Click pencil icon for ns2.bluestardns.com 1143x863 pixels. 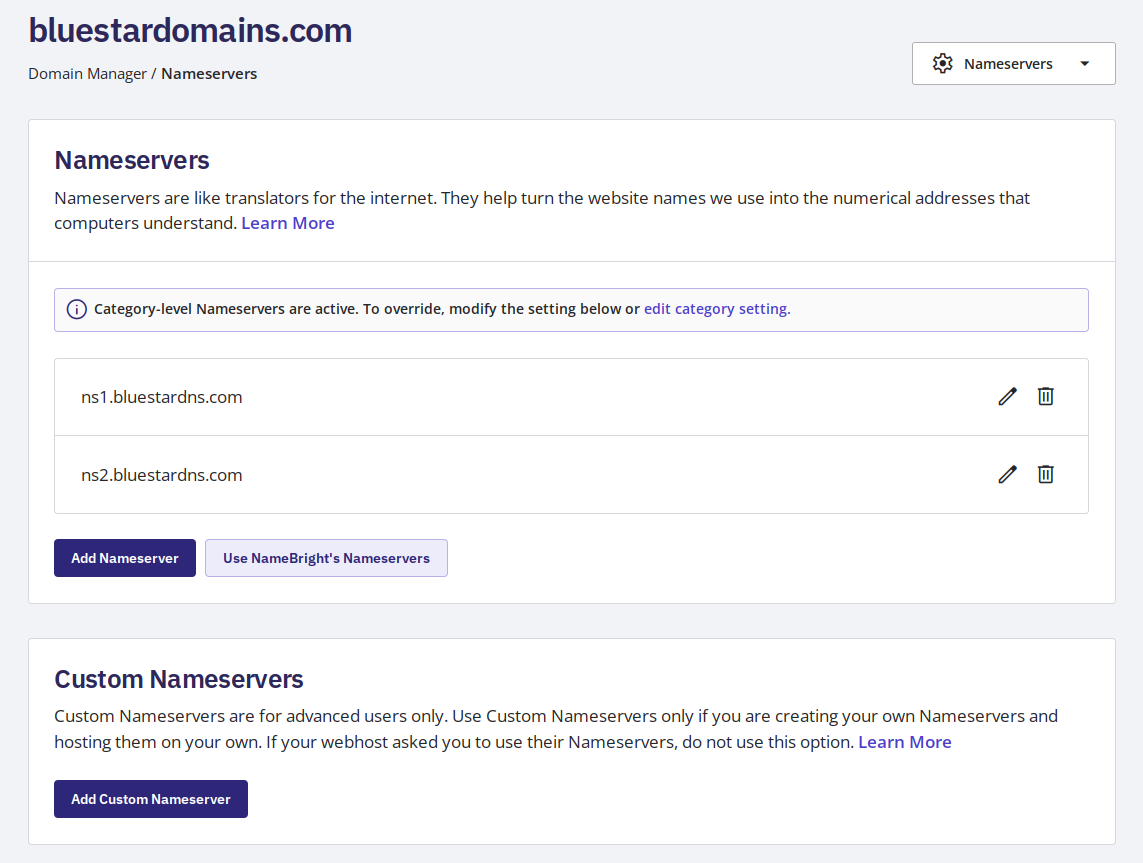click(x=1007, y=475)
